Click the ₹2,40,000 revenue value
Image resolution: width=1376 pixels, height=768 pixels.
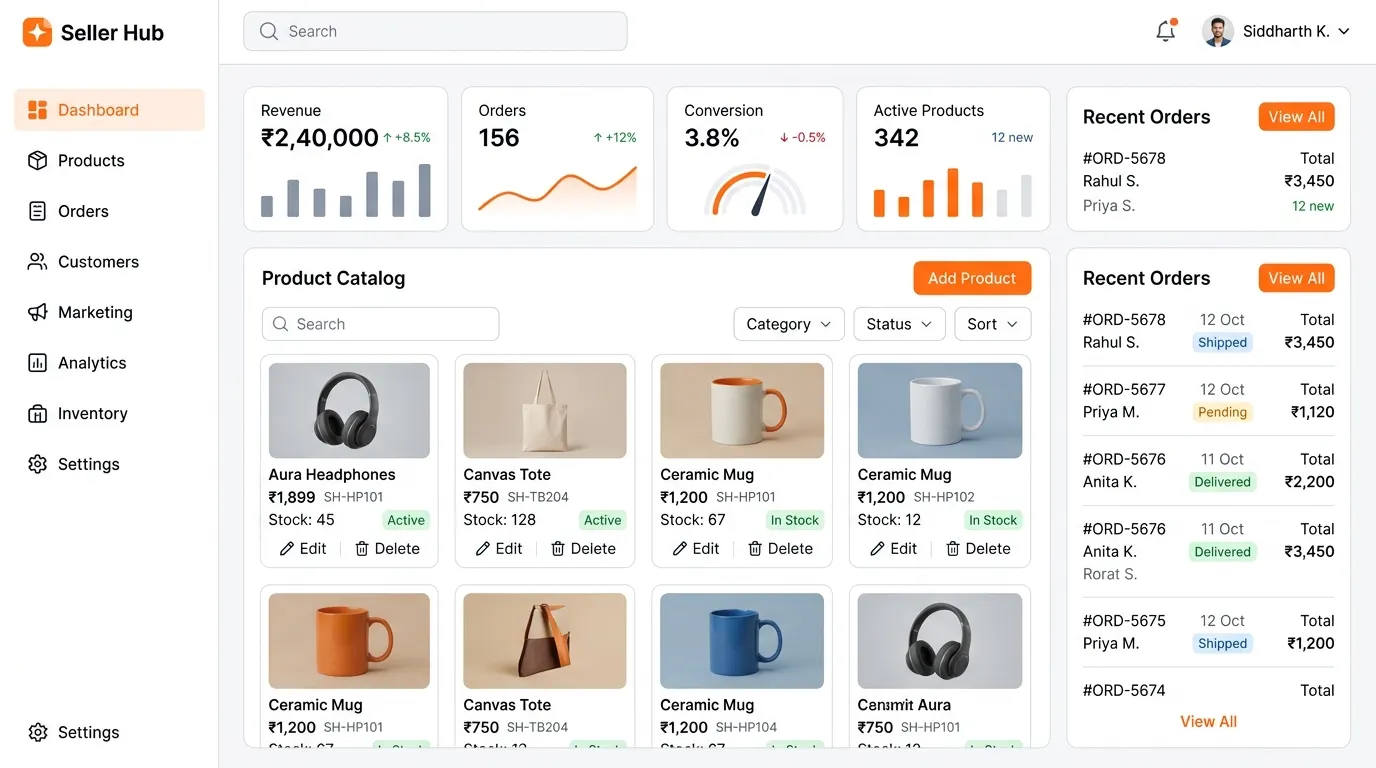(x=319, y=138)
